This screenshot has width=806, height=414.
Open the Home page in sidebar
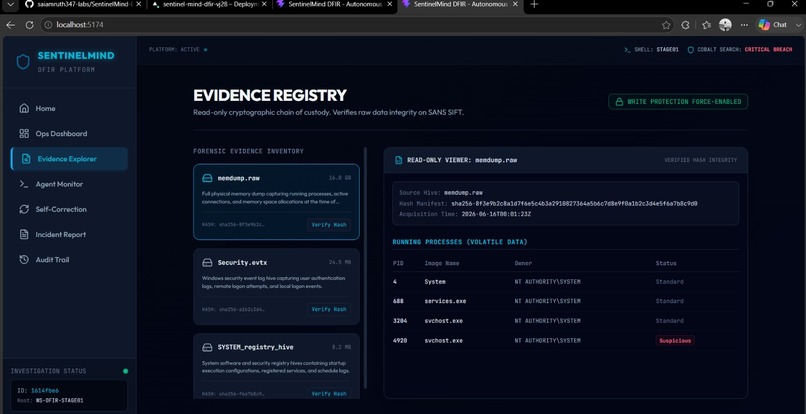pyautogui.click(x=69, y=108)
